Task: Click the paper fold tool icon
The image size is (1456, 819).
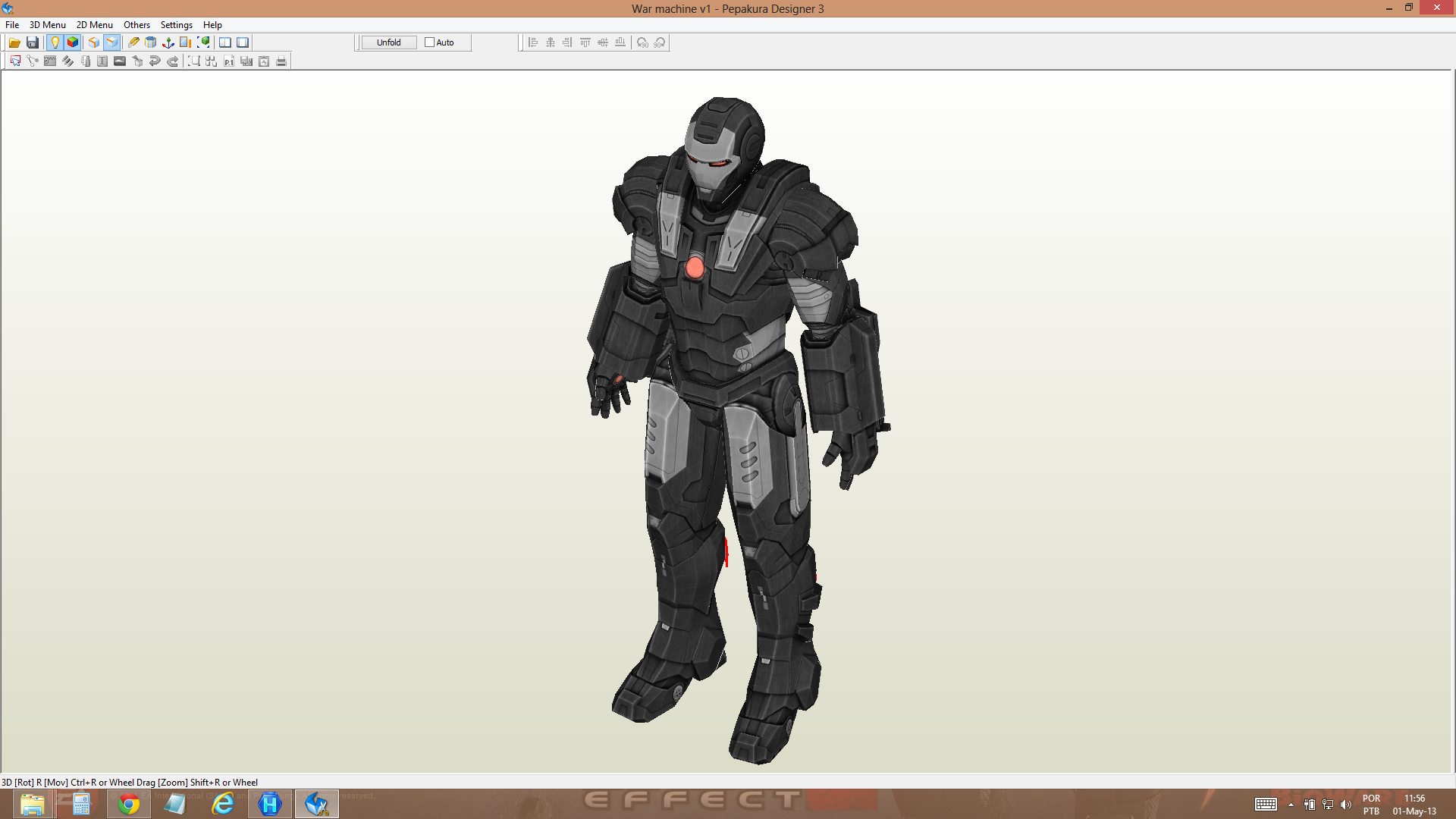Action: pyautogui.click(x=85, y=61)
